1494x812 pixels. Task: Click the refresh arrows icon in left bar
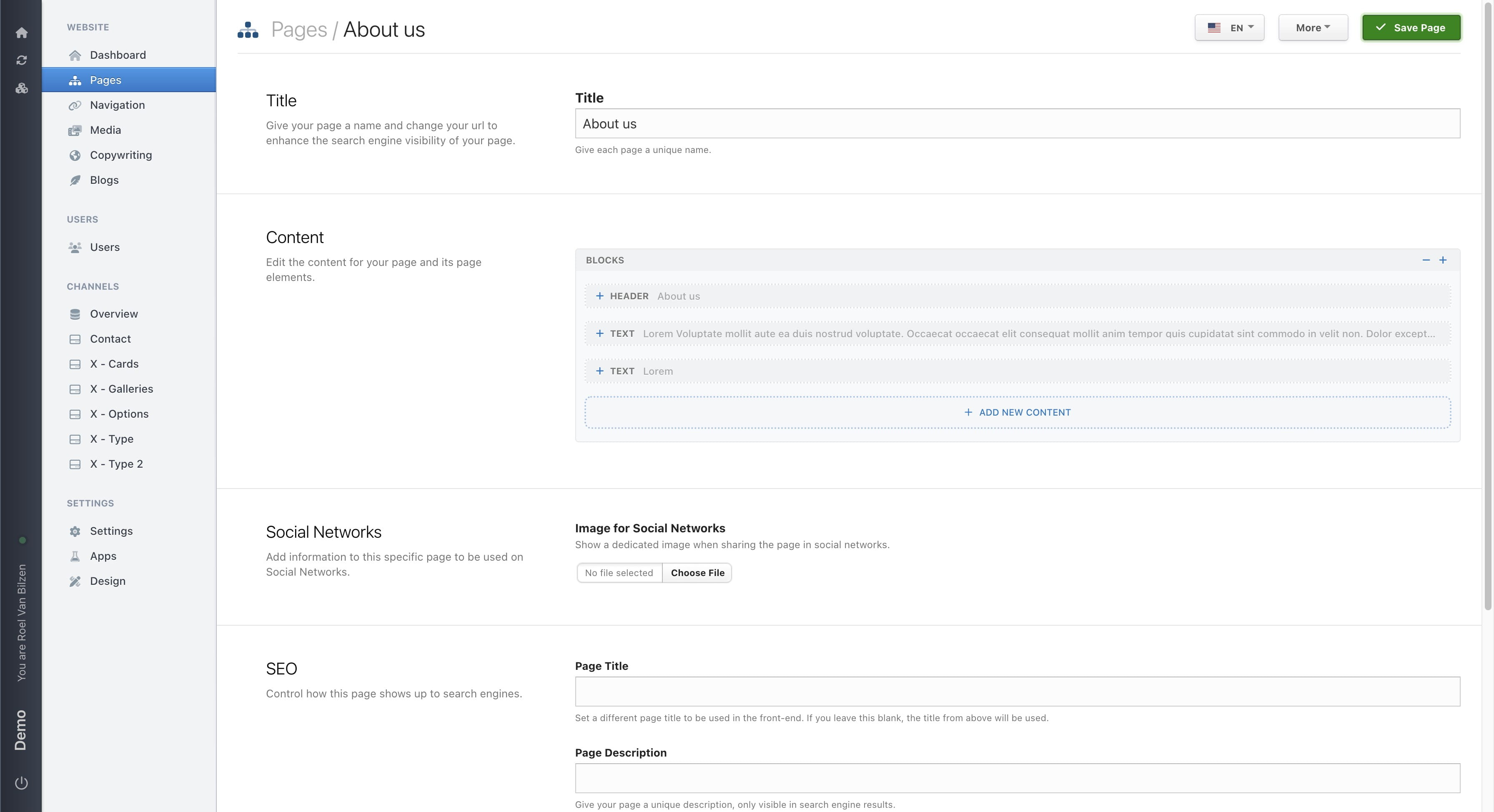pyautogui.click(x=21, y=60)
